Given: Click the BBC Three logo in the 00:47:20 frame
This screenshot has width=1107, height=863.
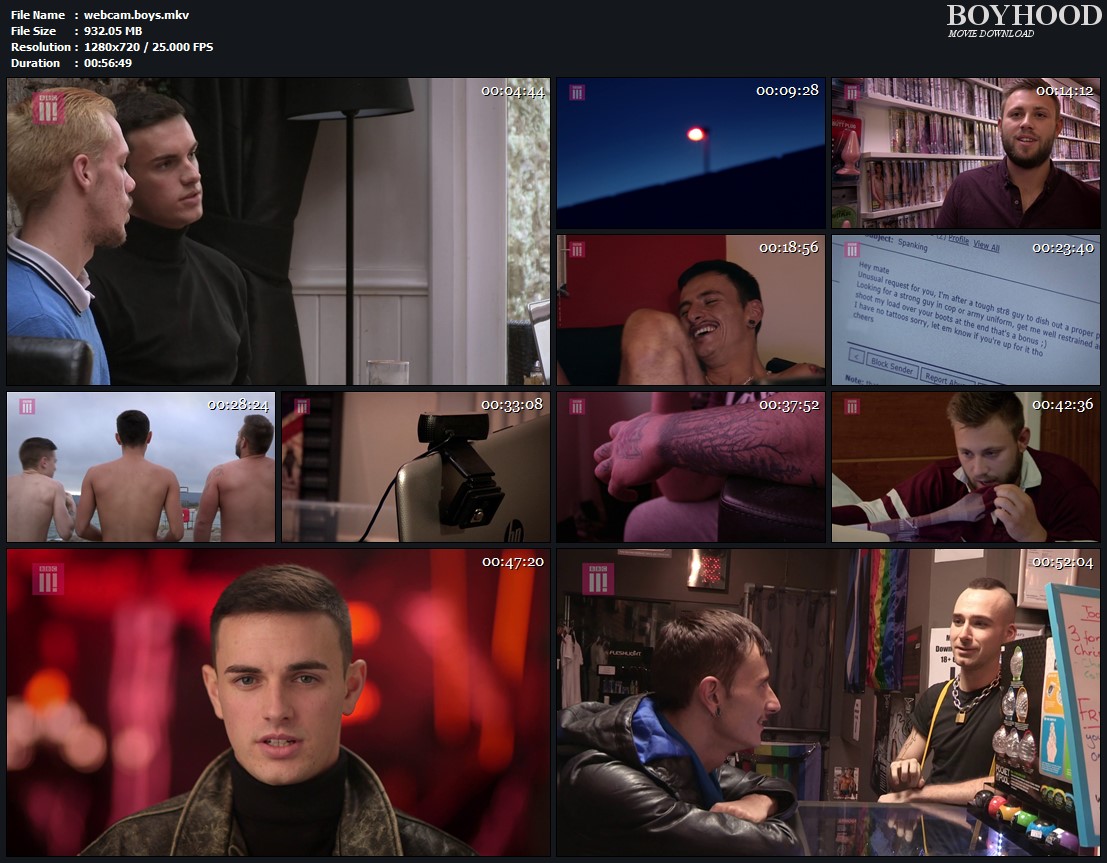Looking at the screenshot, I should [x=47, y=579].
